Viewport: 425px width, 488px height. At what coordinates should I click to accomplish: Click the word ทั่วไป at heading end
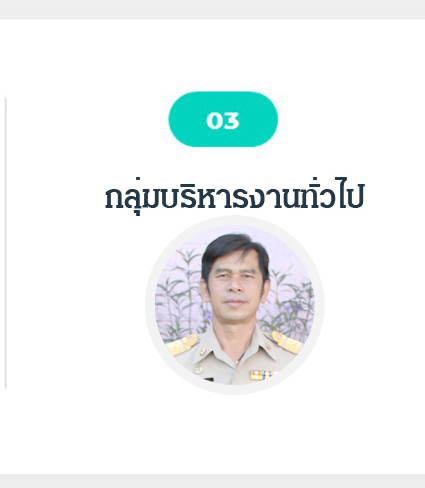(x=332, y=196)
